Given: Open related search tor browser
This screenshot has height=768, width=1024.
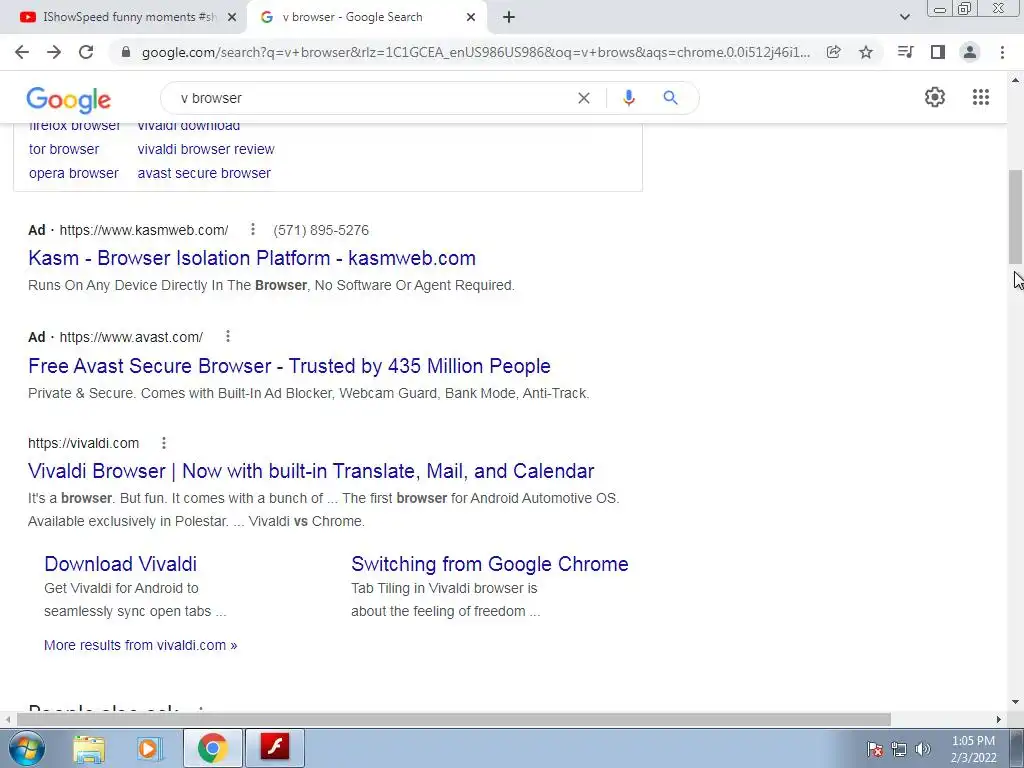Looking at the screenshot, I should pos(64,149).
